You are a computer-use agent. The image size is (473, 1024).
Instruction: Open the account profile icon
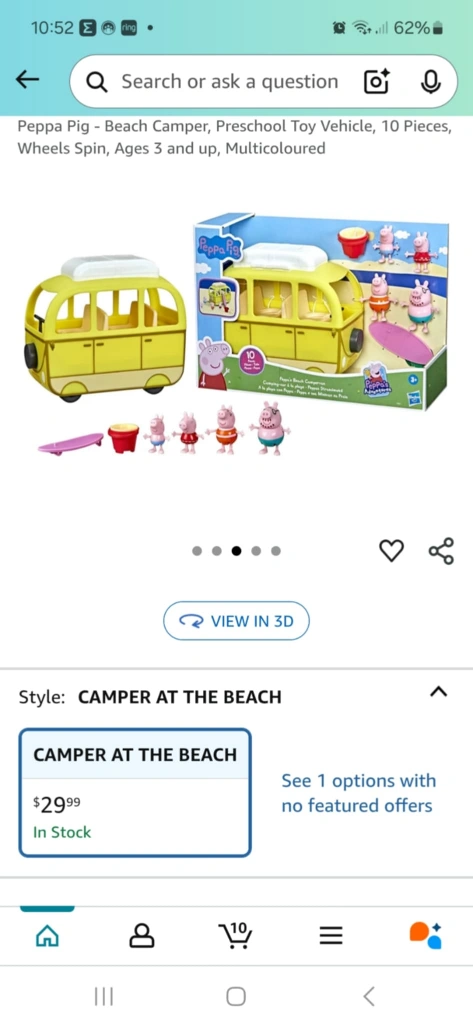pos(142,936)
